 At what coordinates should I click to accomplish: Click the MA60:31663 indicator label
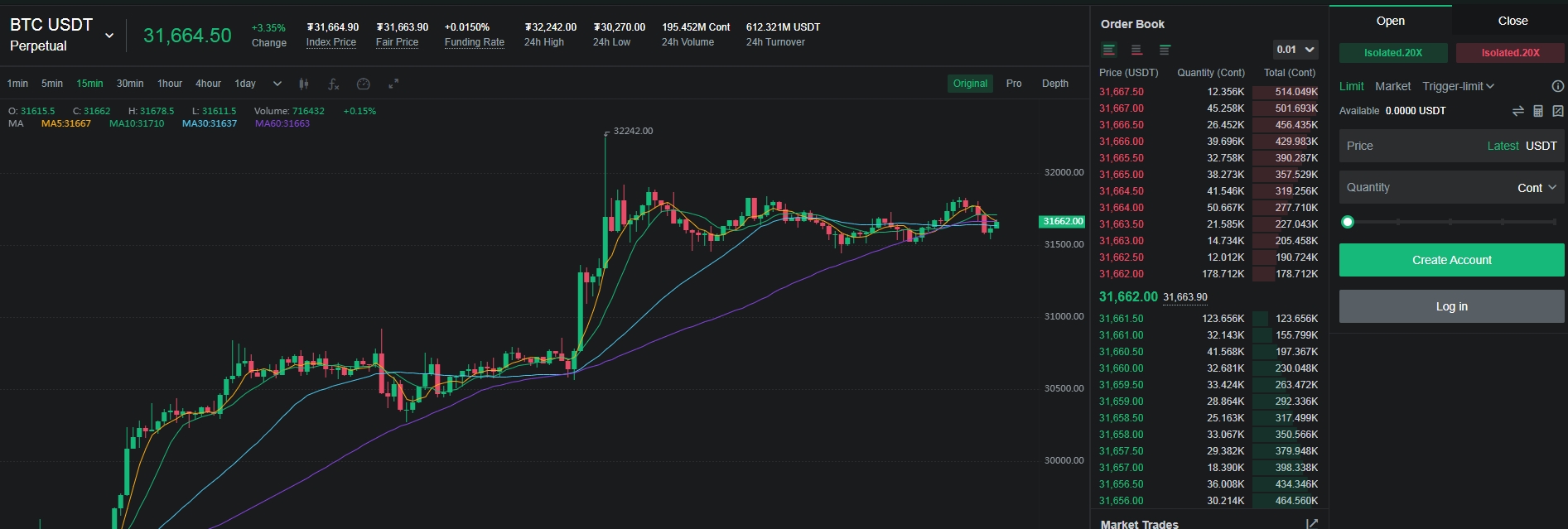[282, 123]
